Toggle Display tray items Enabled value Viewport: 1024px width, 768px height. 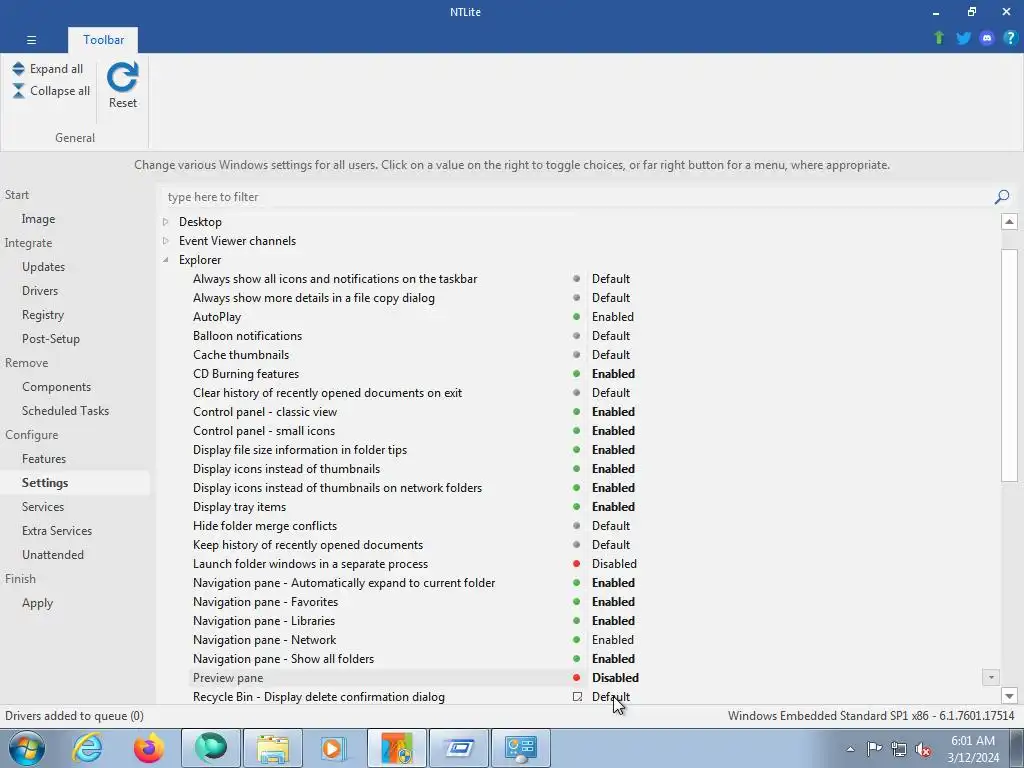coord(613,507)
